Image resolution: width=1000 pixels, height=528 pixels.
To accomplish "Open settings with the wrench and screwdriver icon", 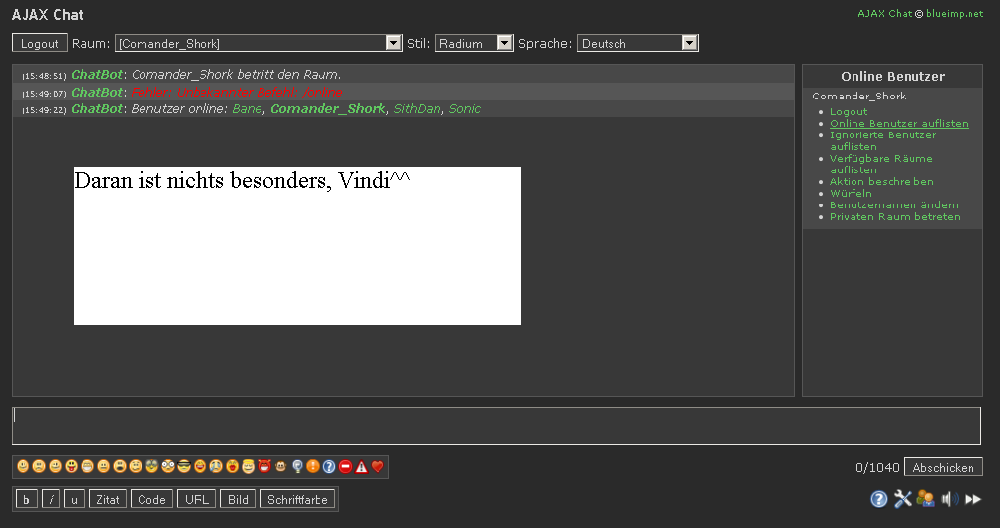I will click(902, 499).
